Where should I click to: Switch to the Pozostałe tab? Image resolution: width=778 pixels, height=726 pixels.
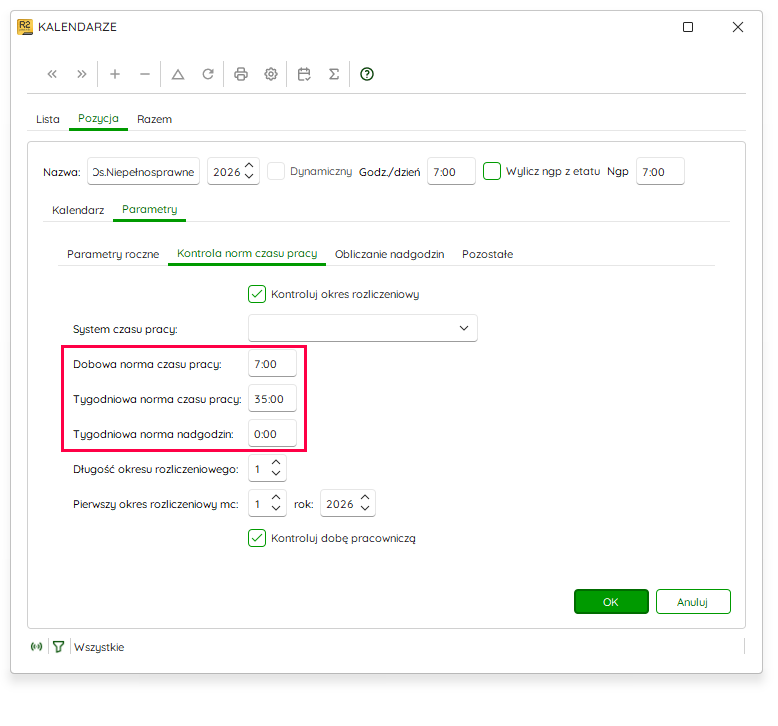point(487,254)
